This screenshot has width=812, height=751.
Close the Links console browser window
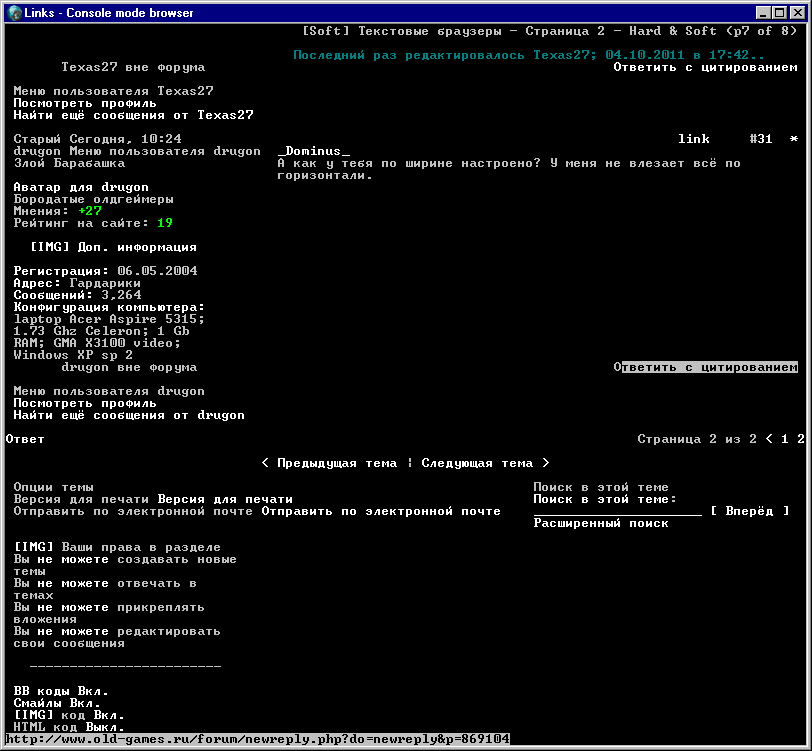click(798, 12)
